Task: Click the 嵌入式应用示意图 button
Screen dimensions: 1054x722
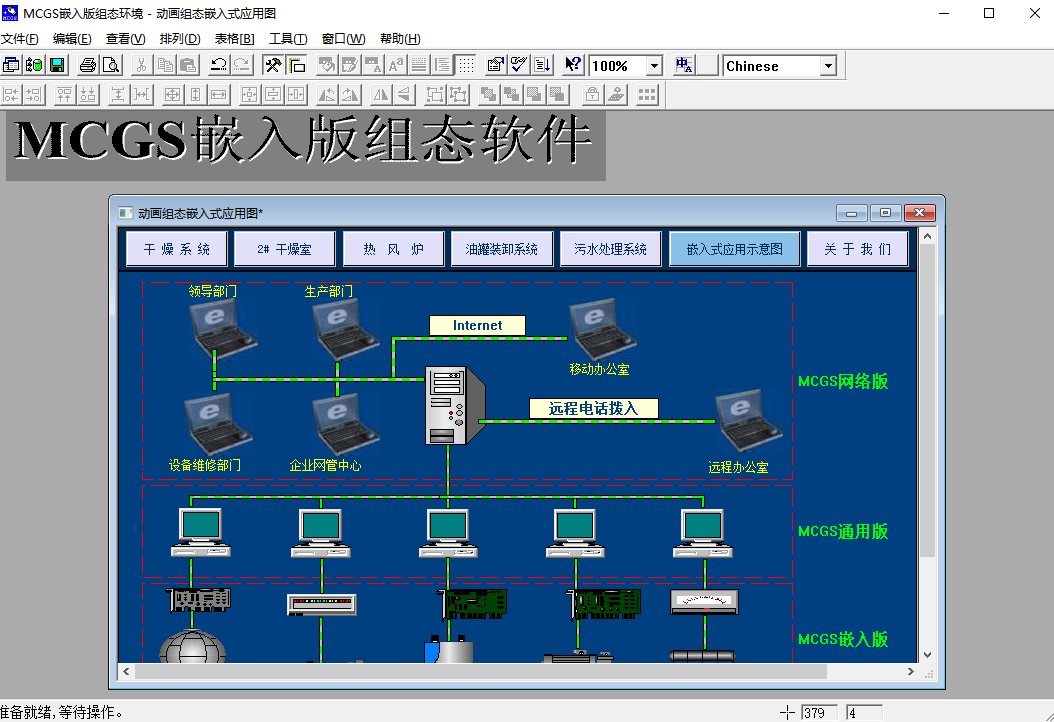Action: [735, 249]
